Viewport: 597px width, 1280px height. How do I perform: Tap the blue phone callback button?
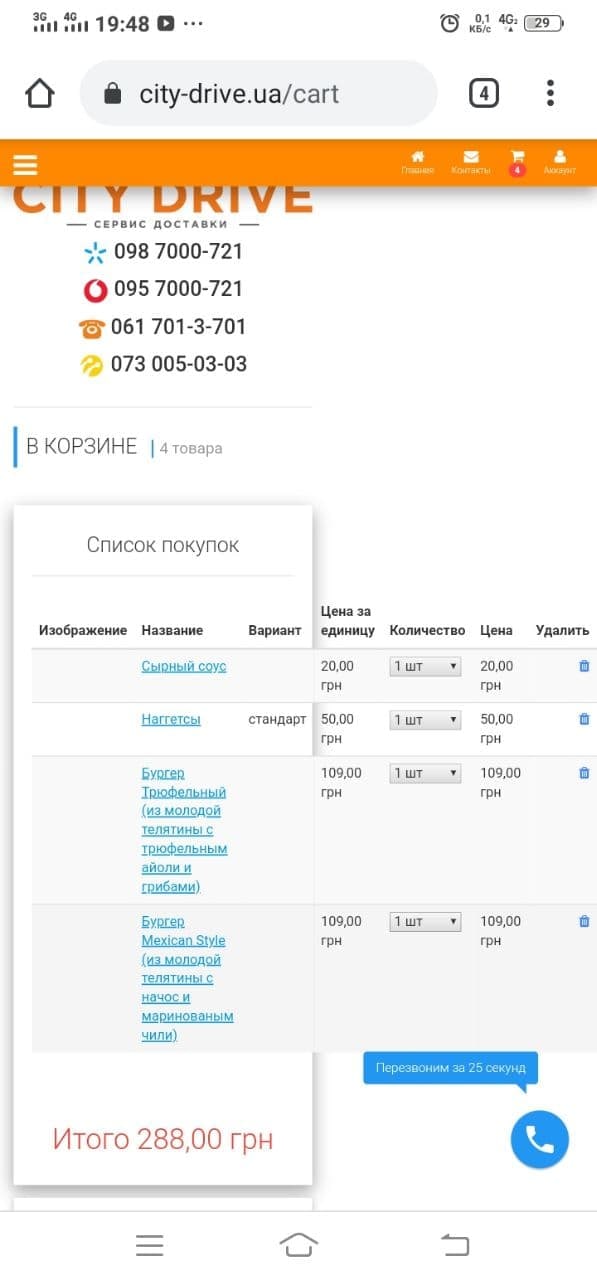(540, 1139)
